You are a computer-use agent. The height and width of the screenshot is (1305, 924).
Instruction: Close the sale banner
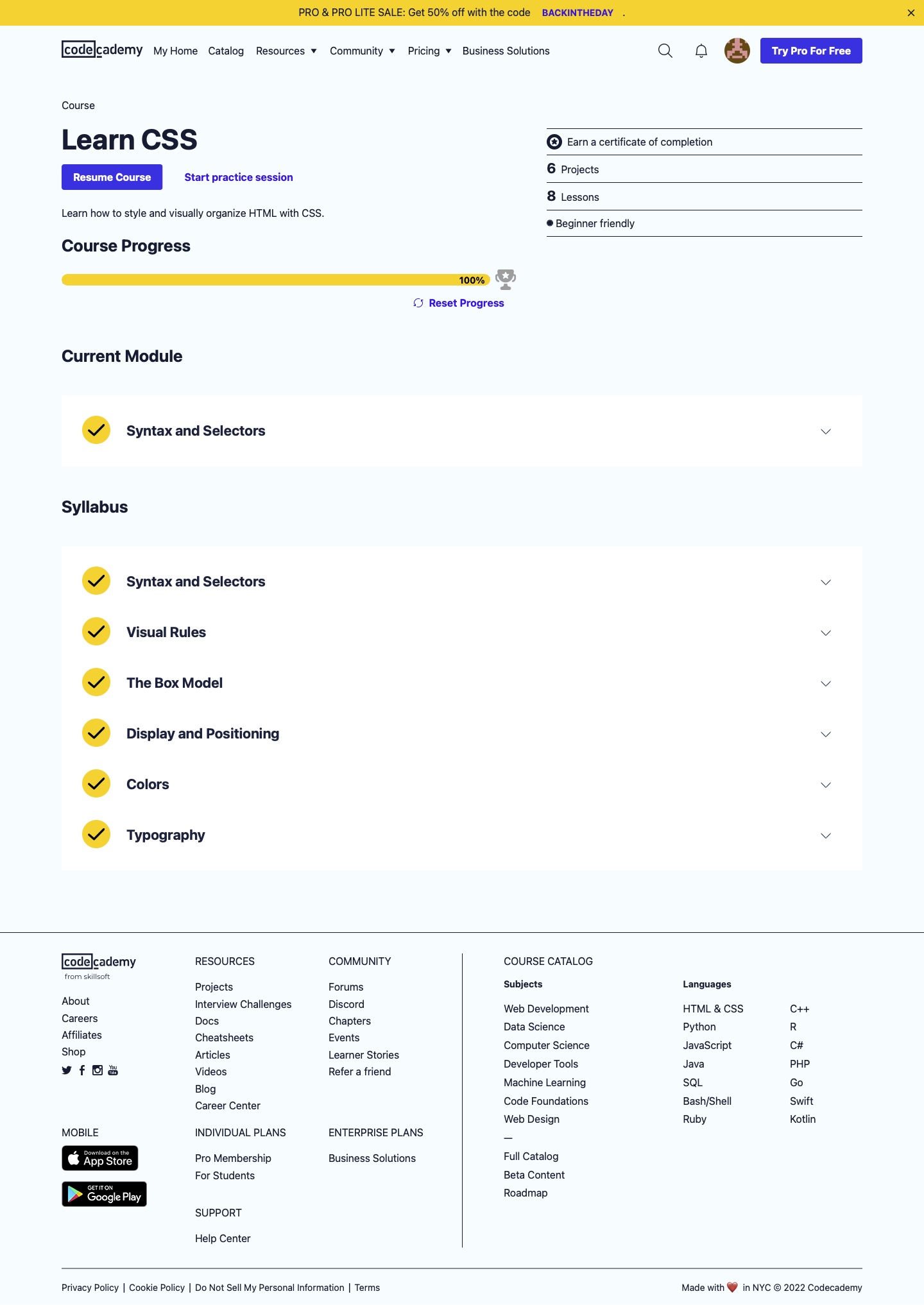pos(911,13)
